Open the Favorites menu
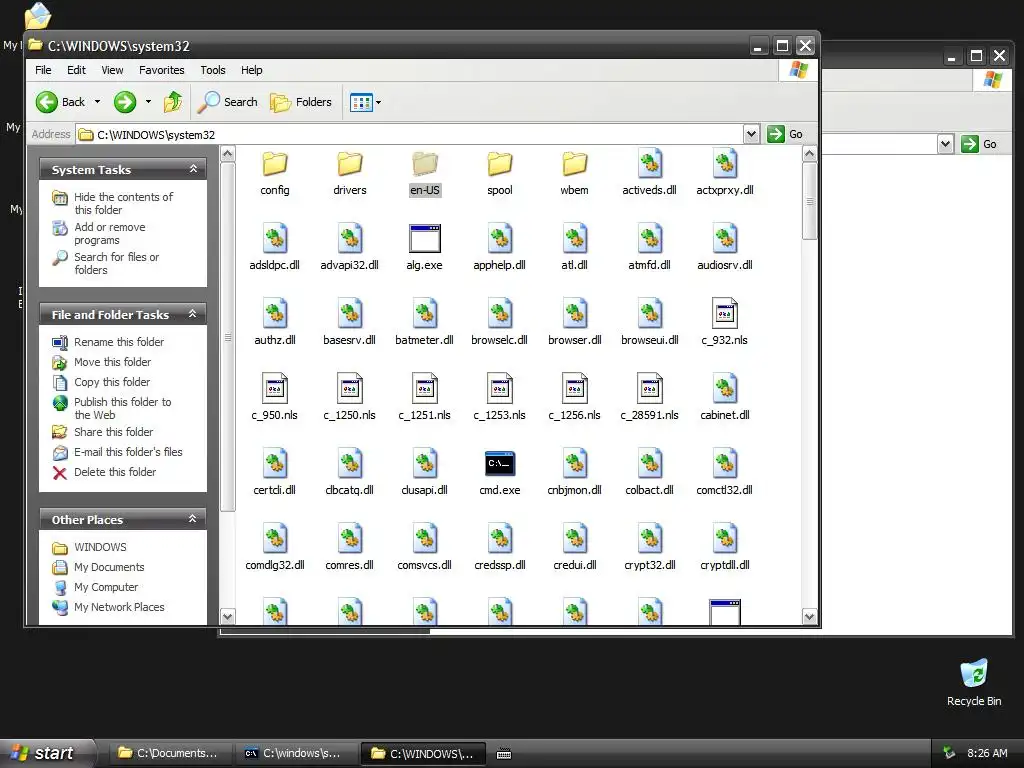The image size is (1024, 768). pos(161,70)
